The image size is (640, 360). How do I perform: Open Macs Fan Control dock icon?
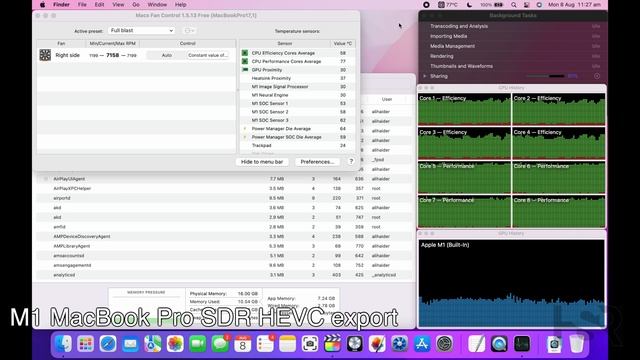400,344
